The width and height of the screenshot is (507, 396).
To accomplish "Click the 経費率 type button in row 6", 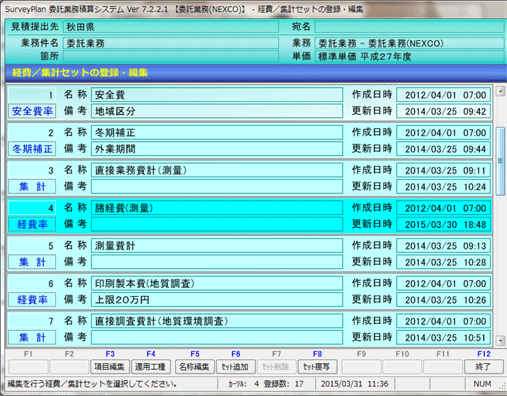I will point(32,300).
